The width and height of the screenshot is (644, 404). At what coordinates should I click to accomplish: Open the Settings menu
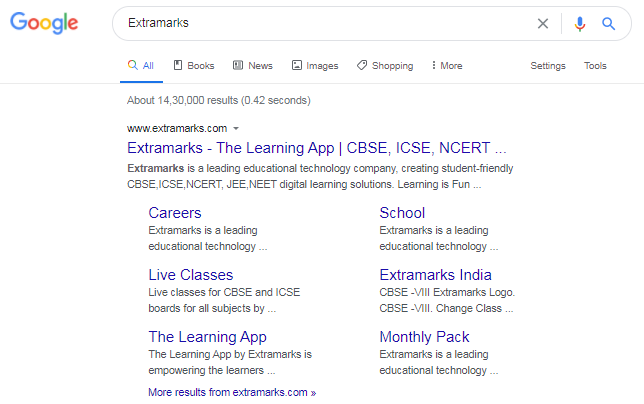point(547,66)
